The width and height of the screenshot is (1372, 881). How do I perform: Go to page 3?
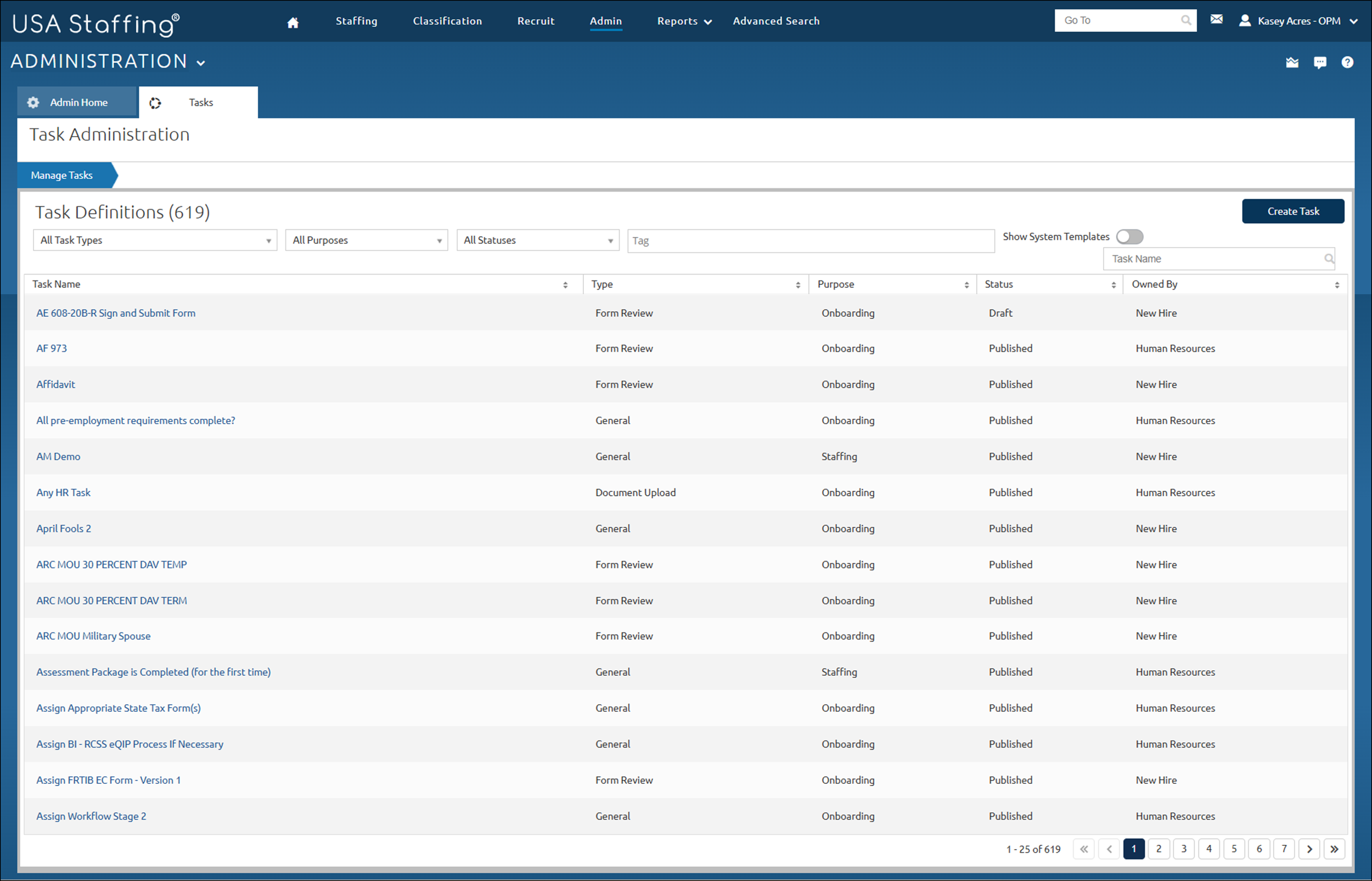click(1184, 849)
